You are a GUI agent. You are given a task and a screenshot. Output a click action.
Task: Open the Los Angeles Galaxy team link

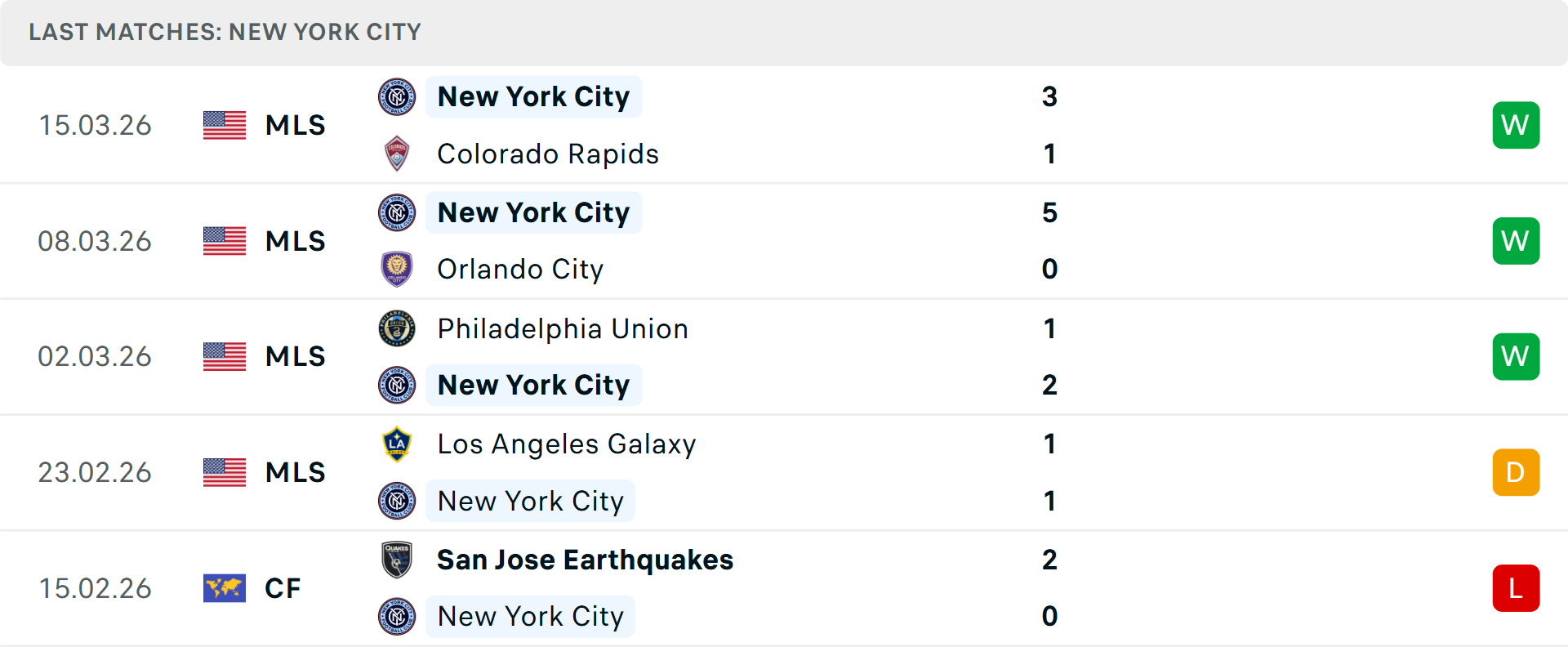[567, 444]
